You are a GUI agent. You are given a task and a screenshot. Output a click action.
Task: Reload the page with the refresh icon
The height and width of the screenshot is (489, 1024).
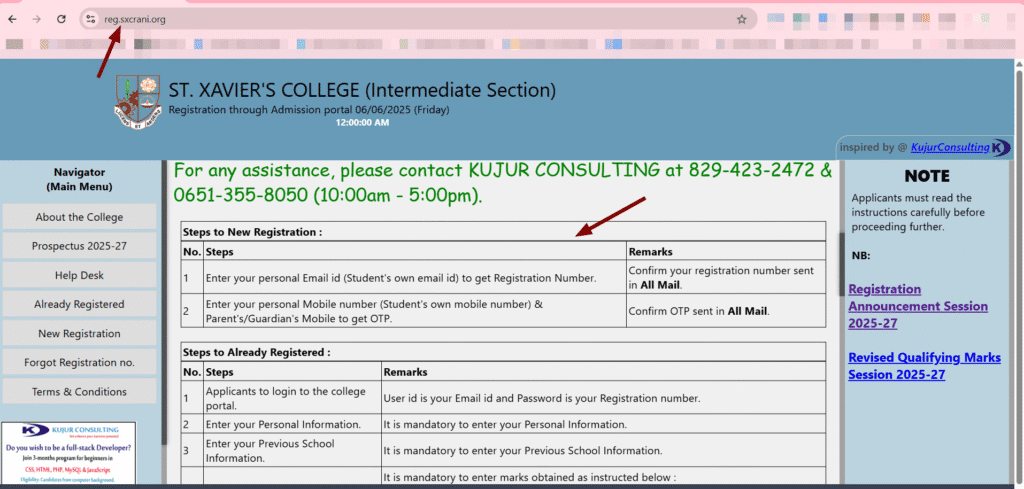tap(61, 20)
